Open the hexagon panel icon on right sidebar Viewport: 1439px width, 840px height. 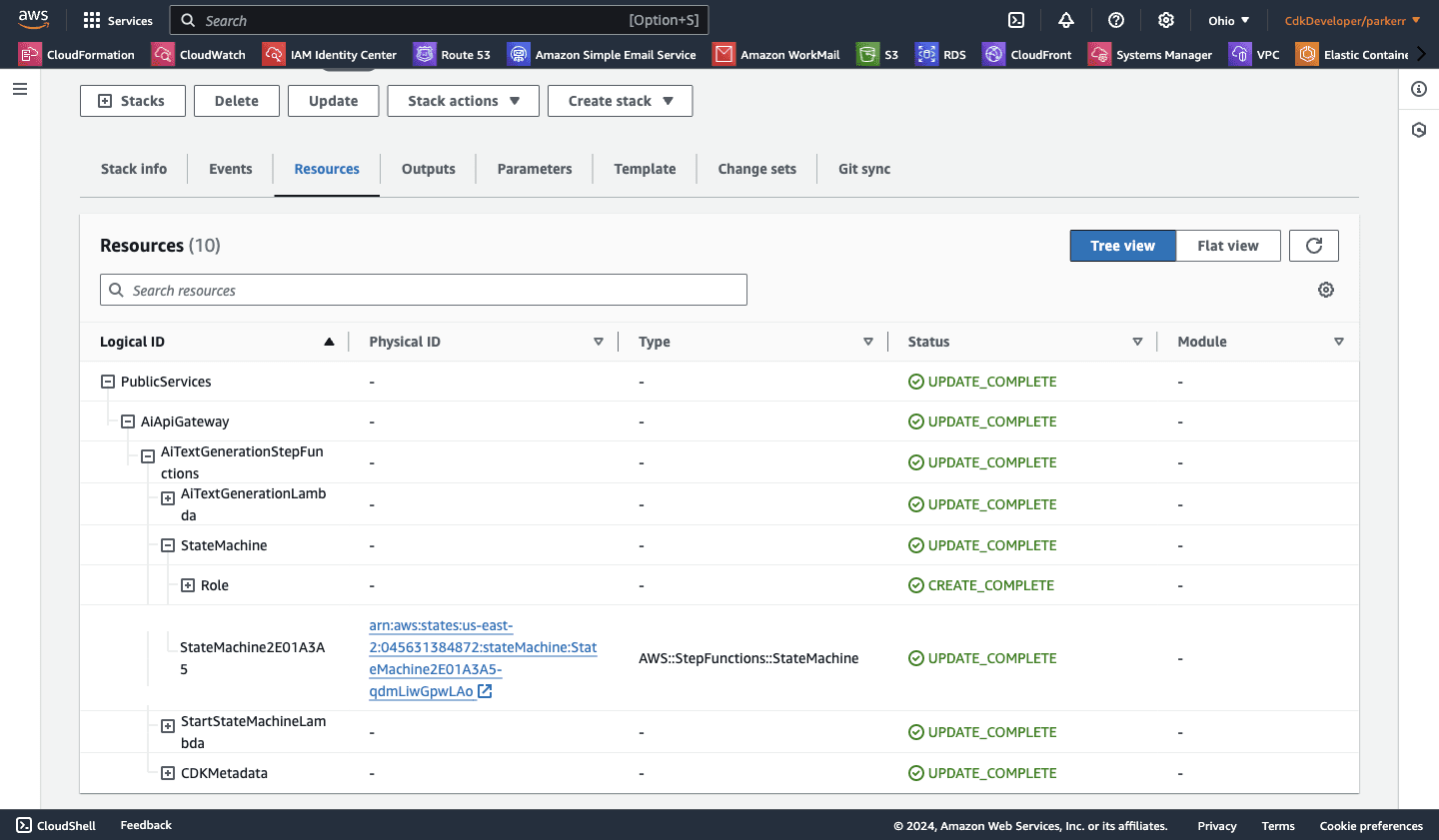(1419, 130)
